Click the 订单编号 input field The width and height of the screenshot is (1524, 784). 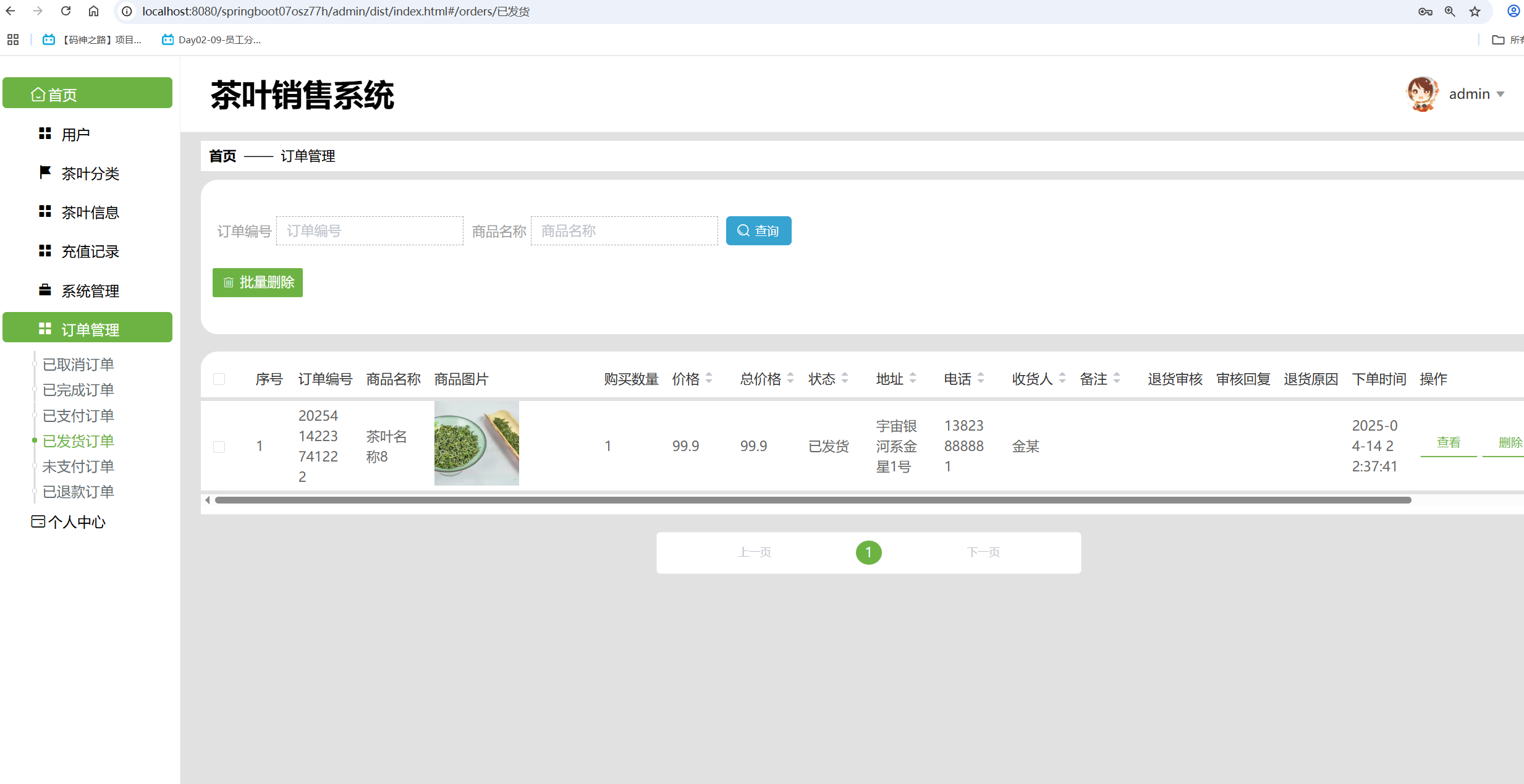click(370, 230)
